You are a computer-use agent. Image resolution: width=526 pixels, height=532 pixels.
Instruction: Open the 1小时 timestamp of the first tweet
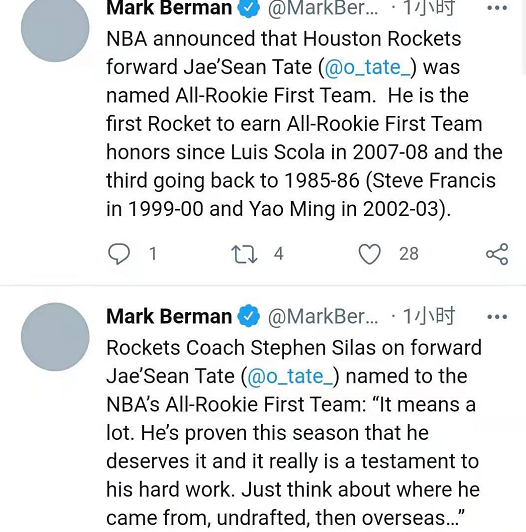coord(428,7)
